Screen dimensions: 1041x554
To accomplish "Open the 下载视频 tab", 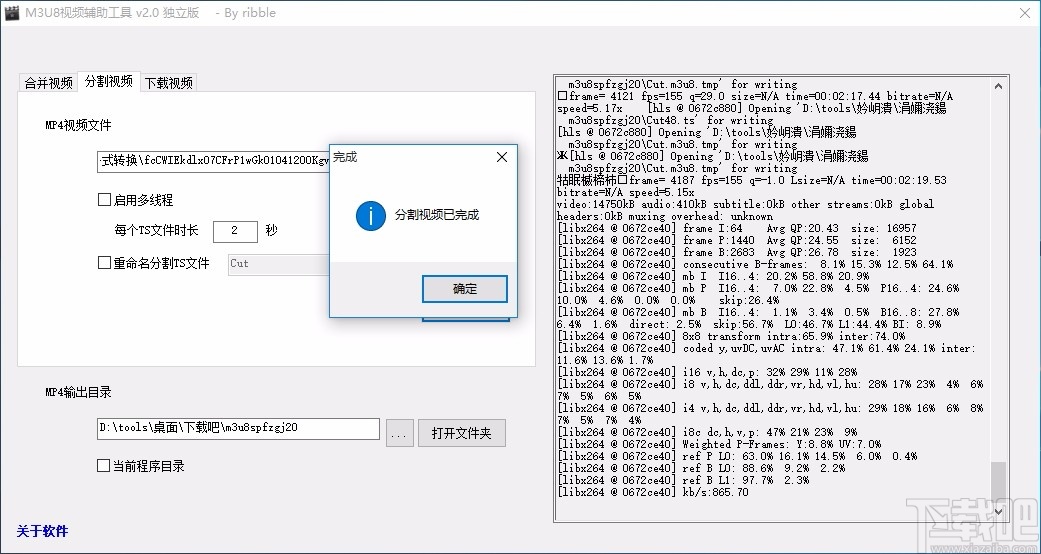I will (x=169, y=83).
